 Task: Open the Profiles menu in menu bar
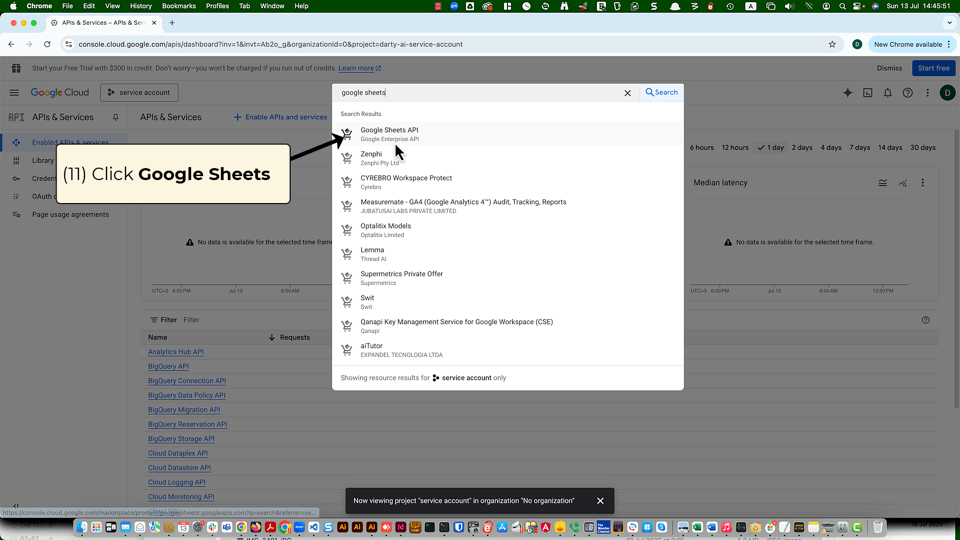(x=217, y=6)
